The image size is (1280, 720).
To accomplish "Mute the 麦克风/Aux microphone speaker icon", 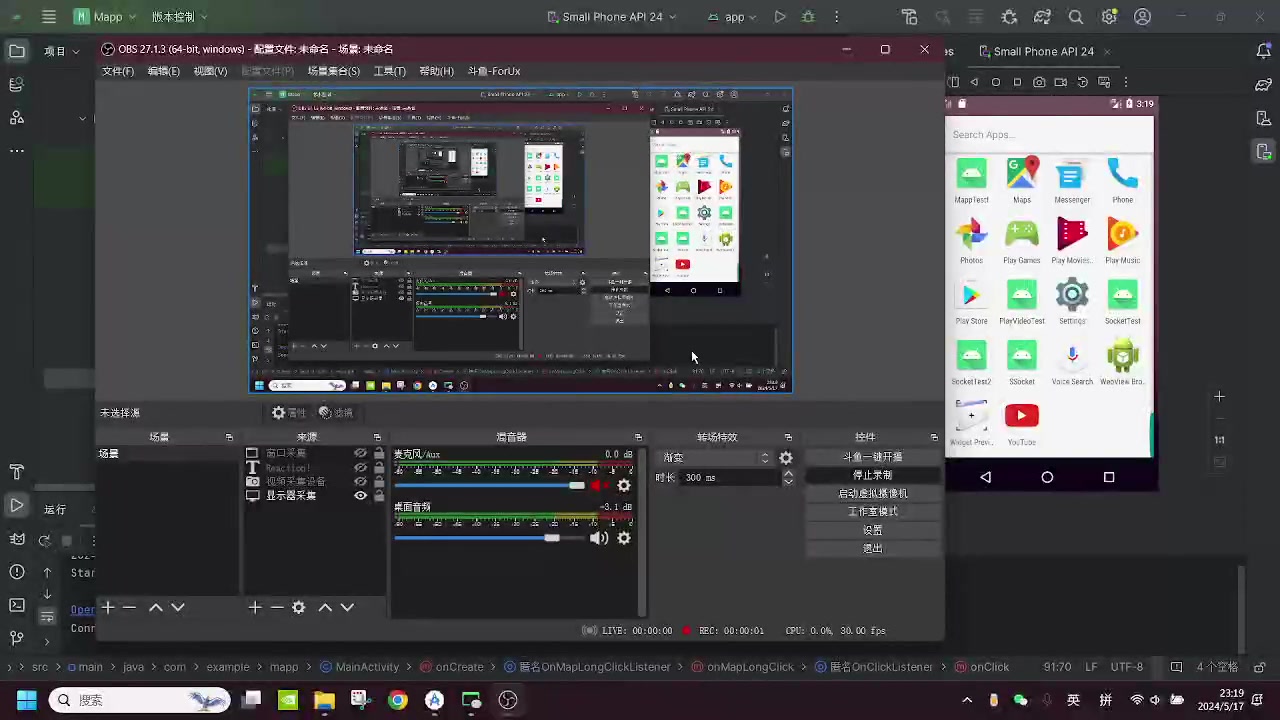I will (598, 485).
